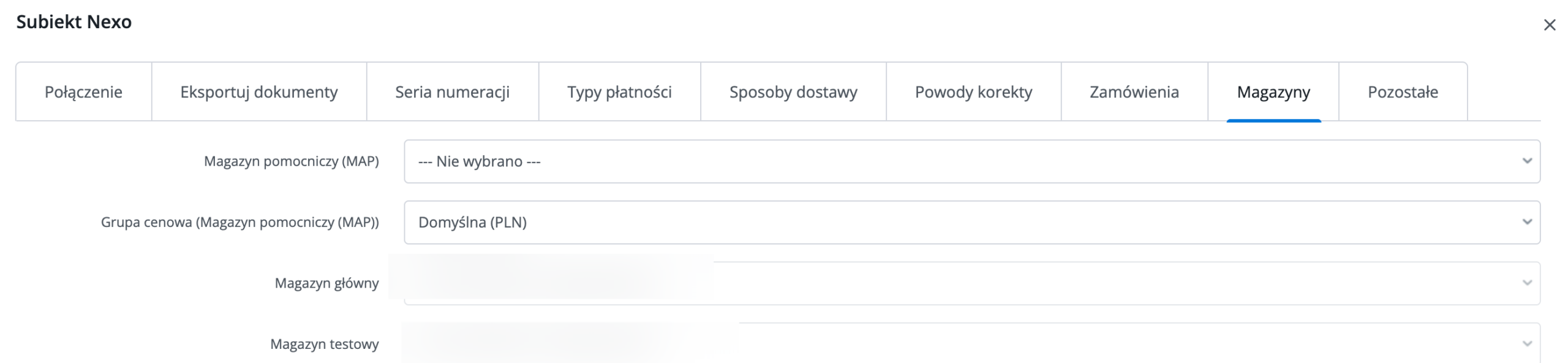Click the chevron arrow in Magazyn pomocniczy (MAP) row
The height and width of the screenshot is (363, 1568).
tap(1527, 161)
